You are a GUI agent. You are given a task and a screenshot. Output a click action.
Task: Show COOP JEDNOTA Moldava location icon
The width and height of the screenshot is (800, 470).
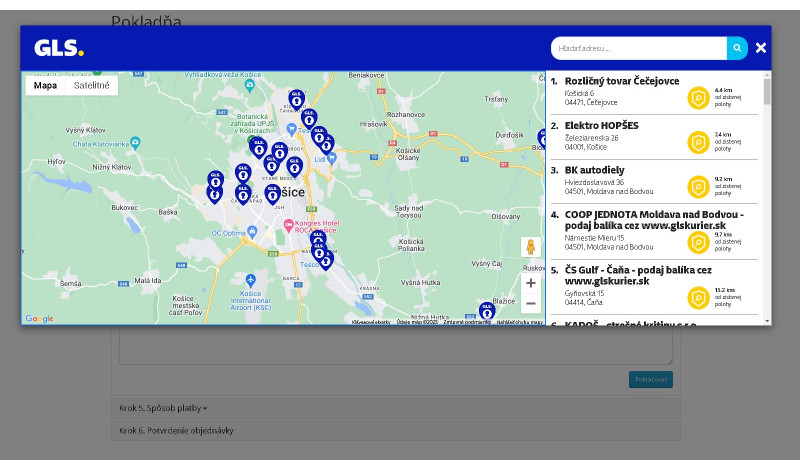[x=698, y=242]
